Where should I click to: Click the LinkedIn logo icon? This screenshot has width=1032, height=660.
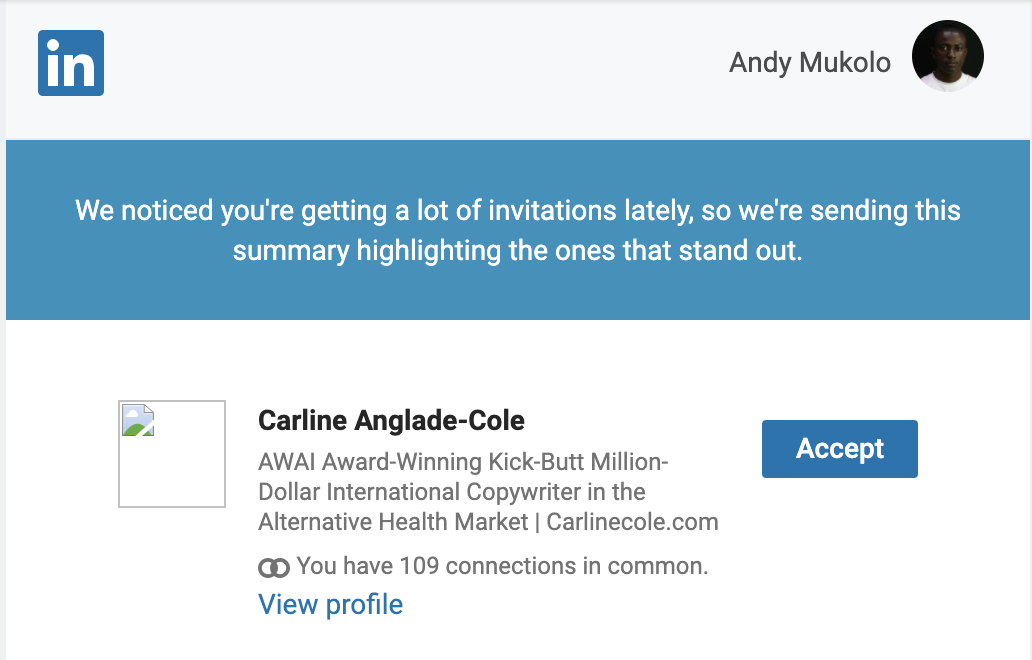tap(70, 63)
